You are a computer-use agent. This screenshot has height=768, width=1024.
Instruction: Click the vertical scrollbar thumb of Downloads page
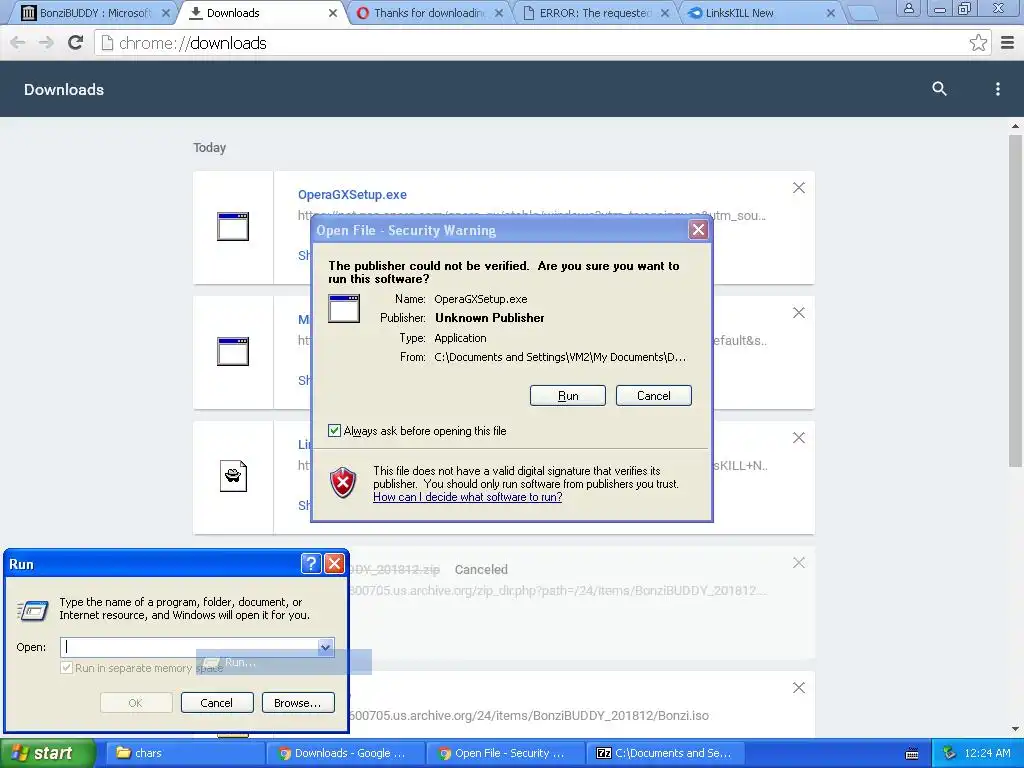pos(1015,301)
